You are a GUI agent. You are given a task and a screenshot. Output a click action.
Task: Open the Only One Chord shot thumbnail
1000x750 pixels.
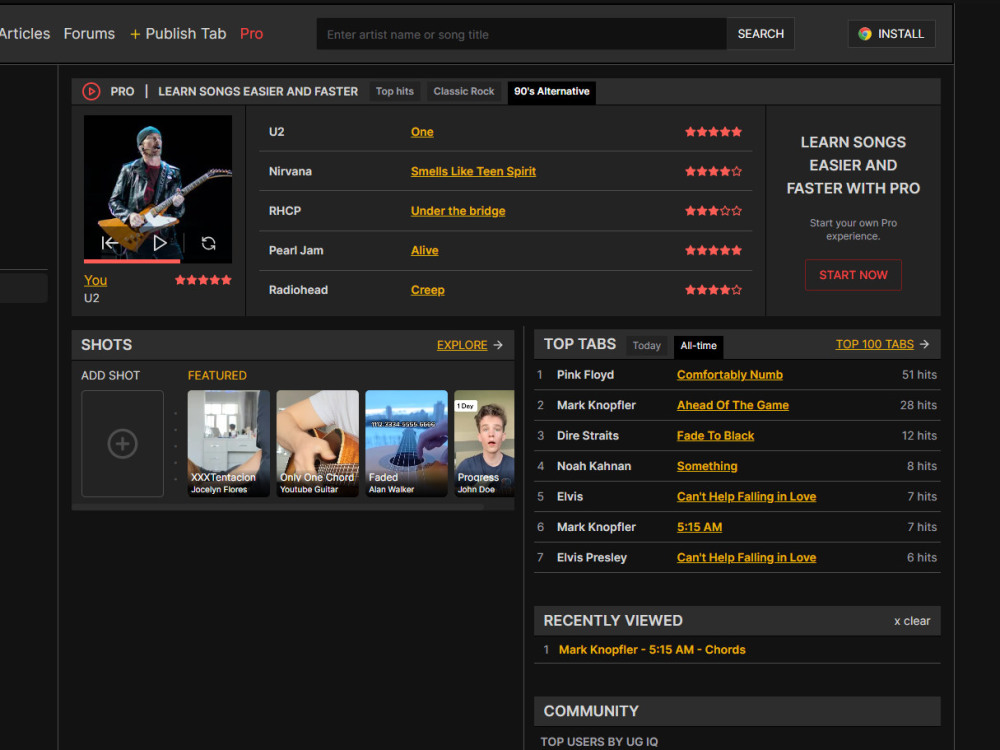point(317,443)
